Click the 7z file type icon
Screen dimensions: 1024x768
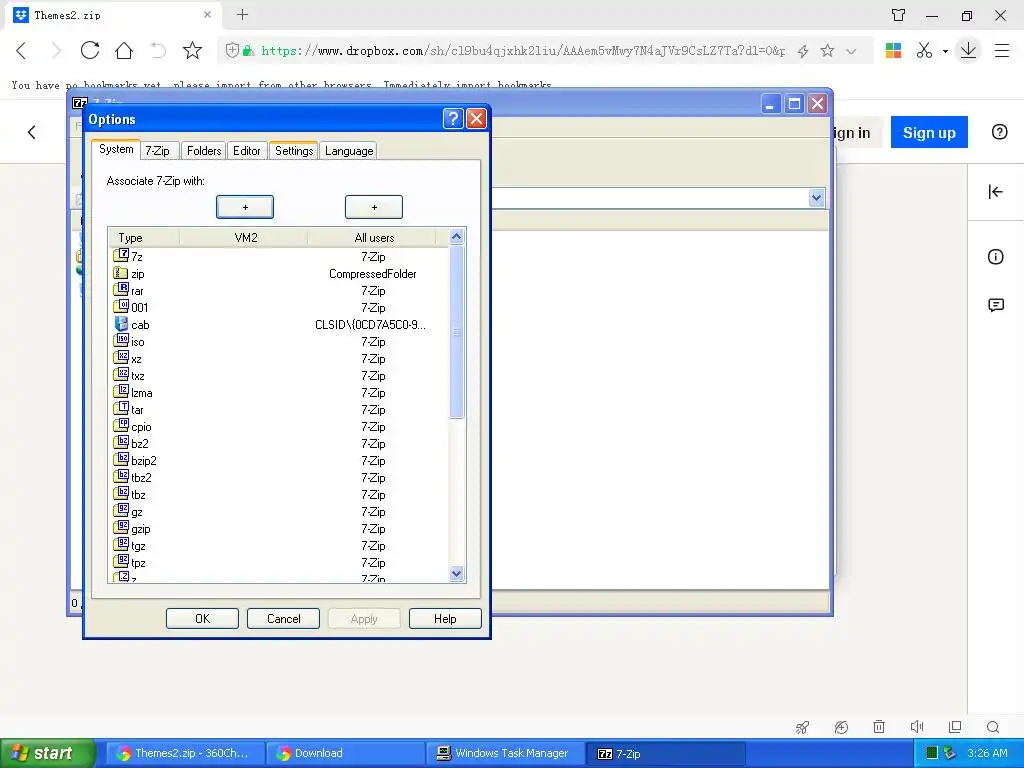121,255
